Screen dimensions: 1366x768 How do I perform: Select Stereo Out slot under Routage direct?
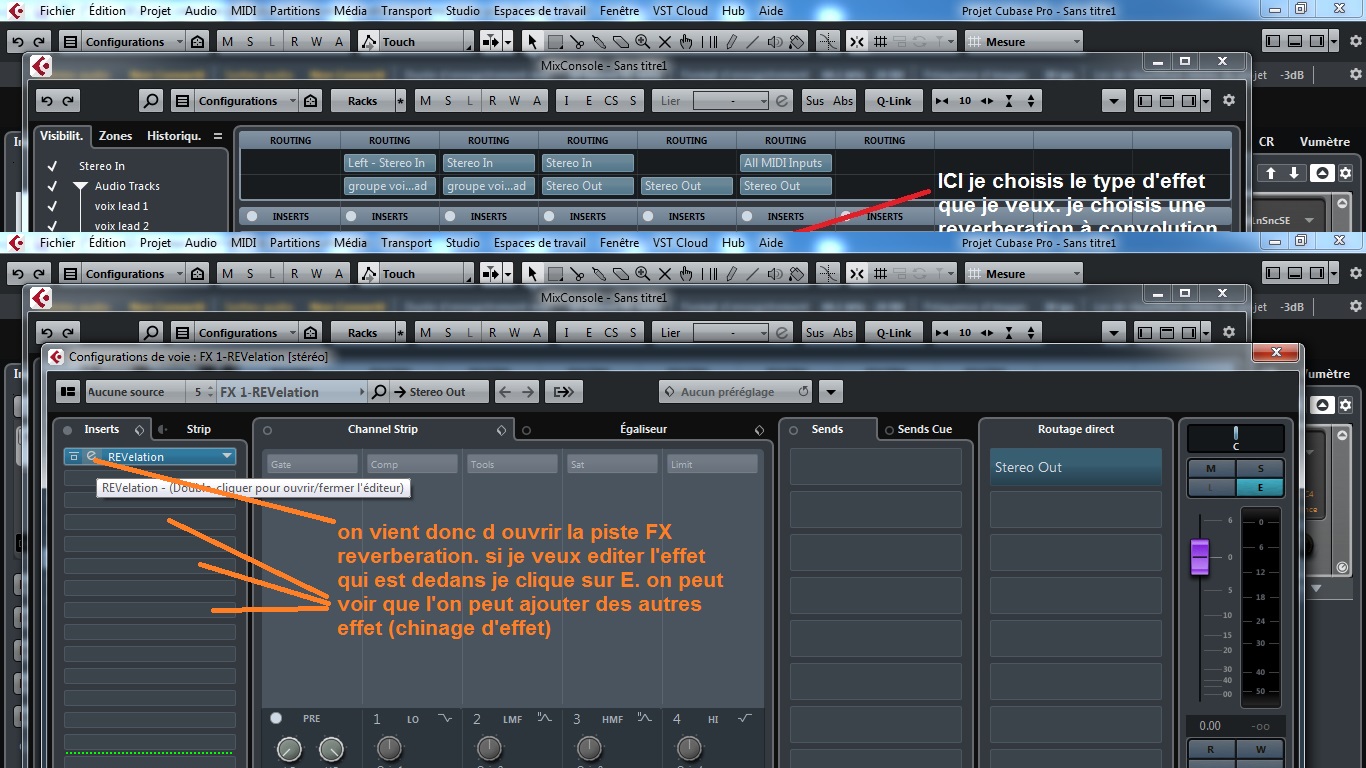point(1075,467)
